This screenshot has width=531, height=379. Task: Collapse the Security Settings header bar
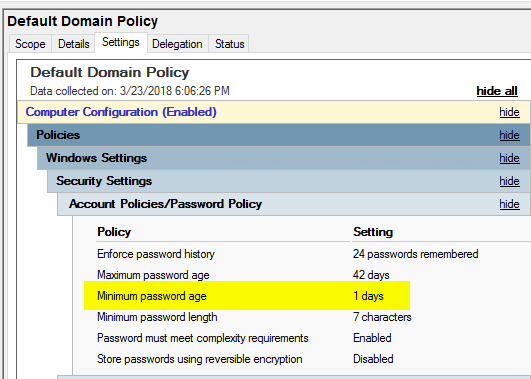tap(289, 181)
